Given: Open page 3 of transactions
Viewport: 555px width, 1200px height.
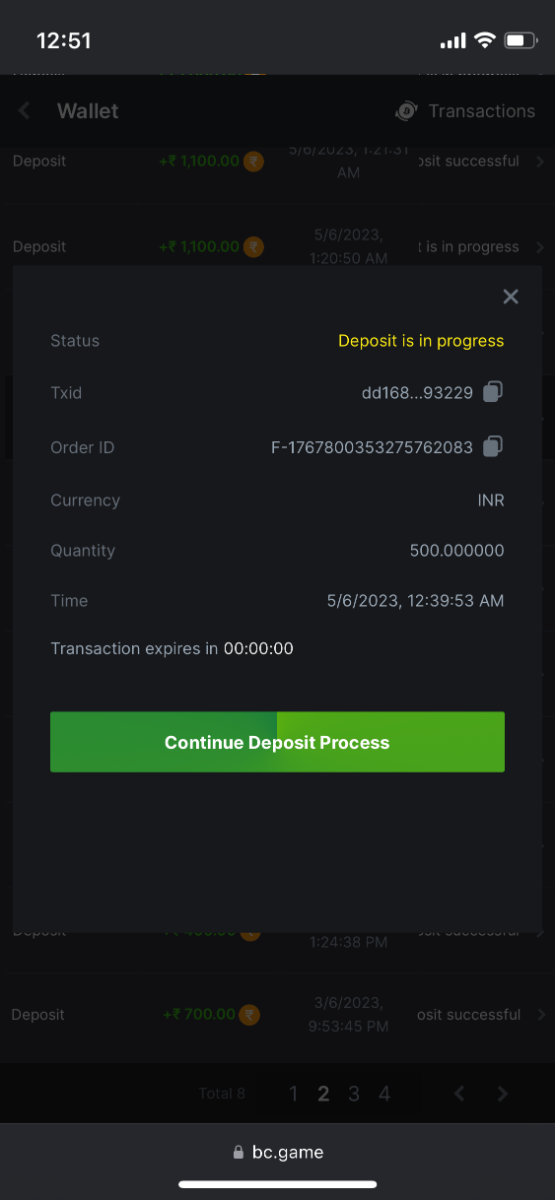Looking at the screenshot, I should click(x=354, y=1094).
